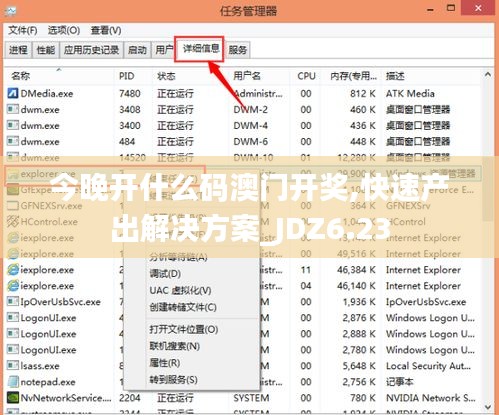The height and width of the screenshot is (415, 499).
Task: Click the Local Security Aut... description
Action: [428, 366]
